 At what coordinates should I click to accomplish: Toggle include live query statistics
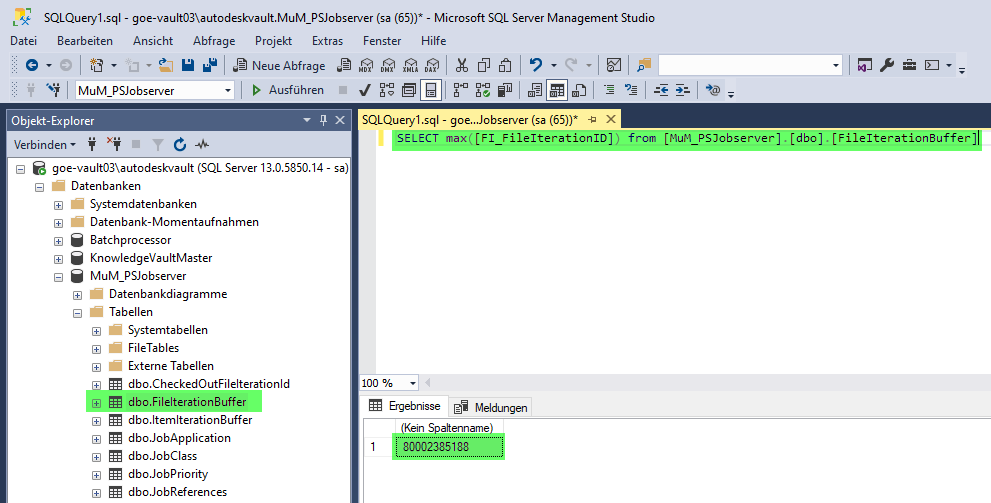point(483,90)
